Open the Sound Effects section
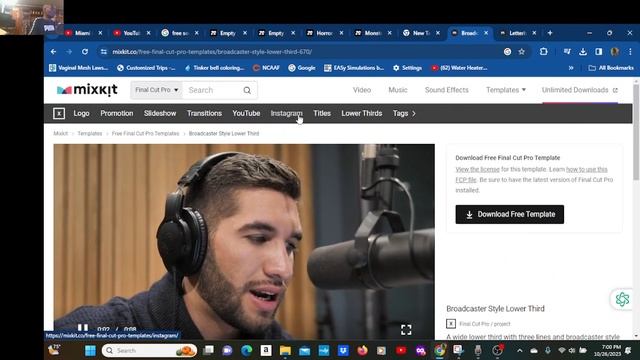 click(x=447, y=90)
